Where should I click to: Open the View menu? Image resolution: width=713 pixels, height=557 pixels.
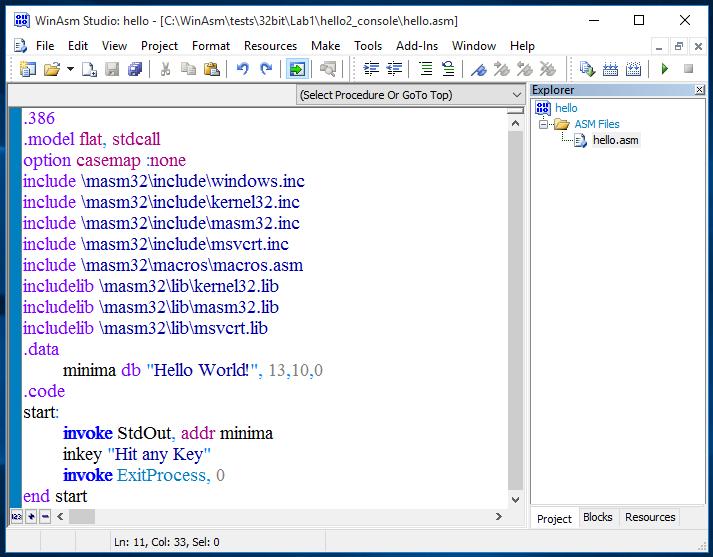[x=114, y=46]
